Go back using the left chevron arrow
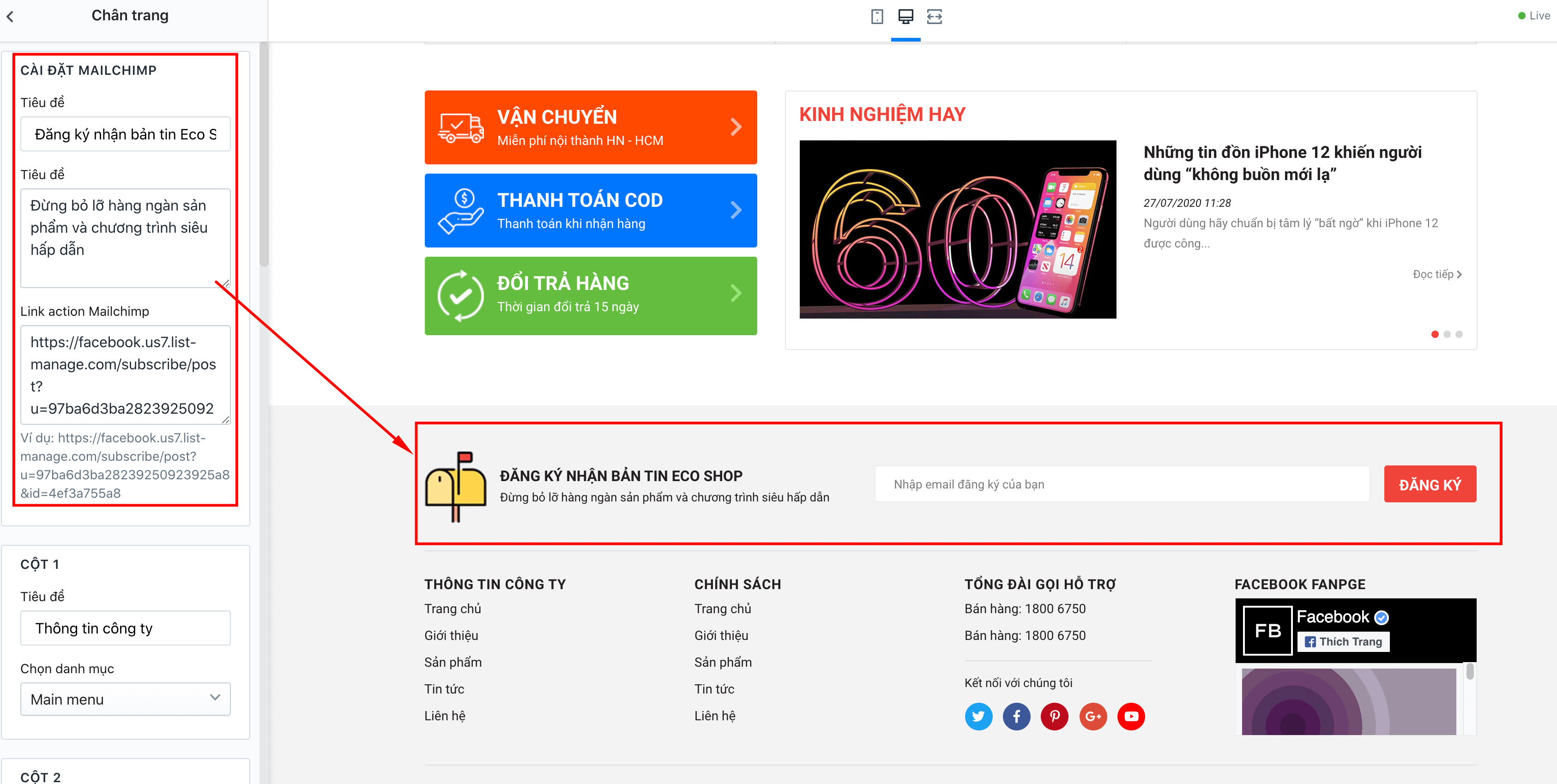1557x784 pixels. tap(10, 17)
